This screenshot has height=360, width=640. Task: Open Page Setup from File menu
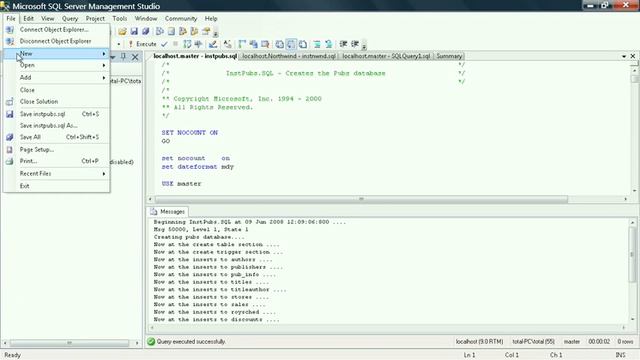tap(57, 150)
